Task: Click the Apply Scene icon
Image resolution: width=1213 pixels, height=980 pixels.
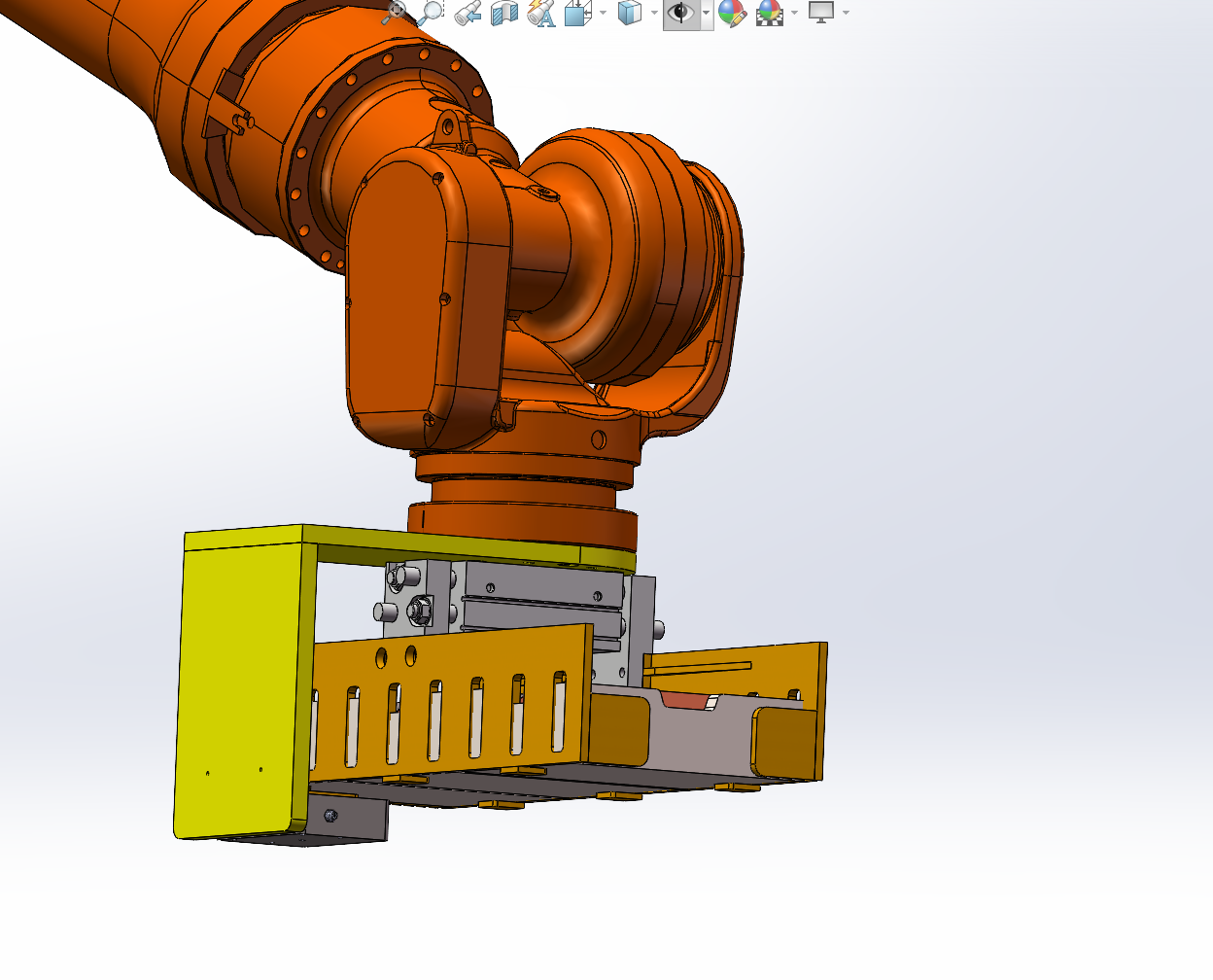Action: (x=770, y=13)
